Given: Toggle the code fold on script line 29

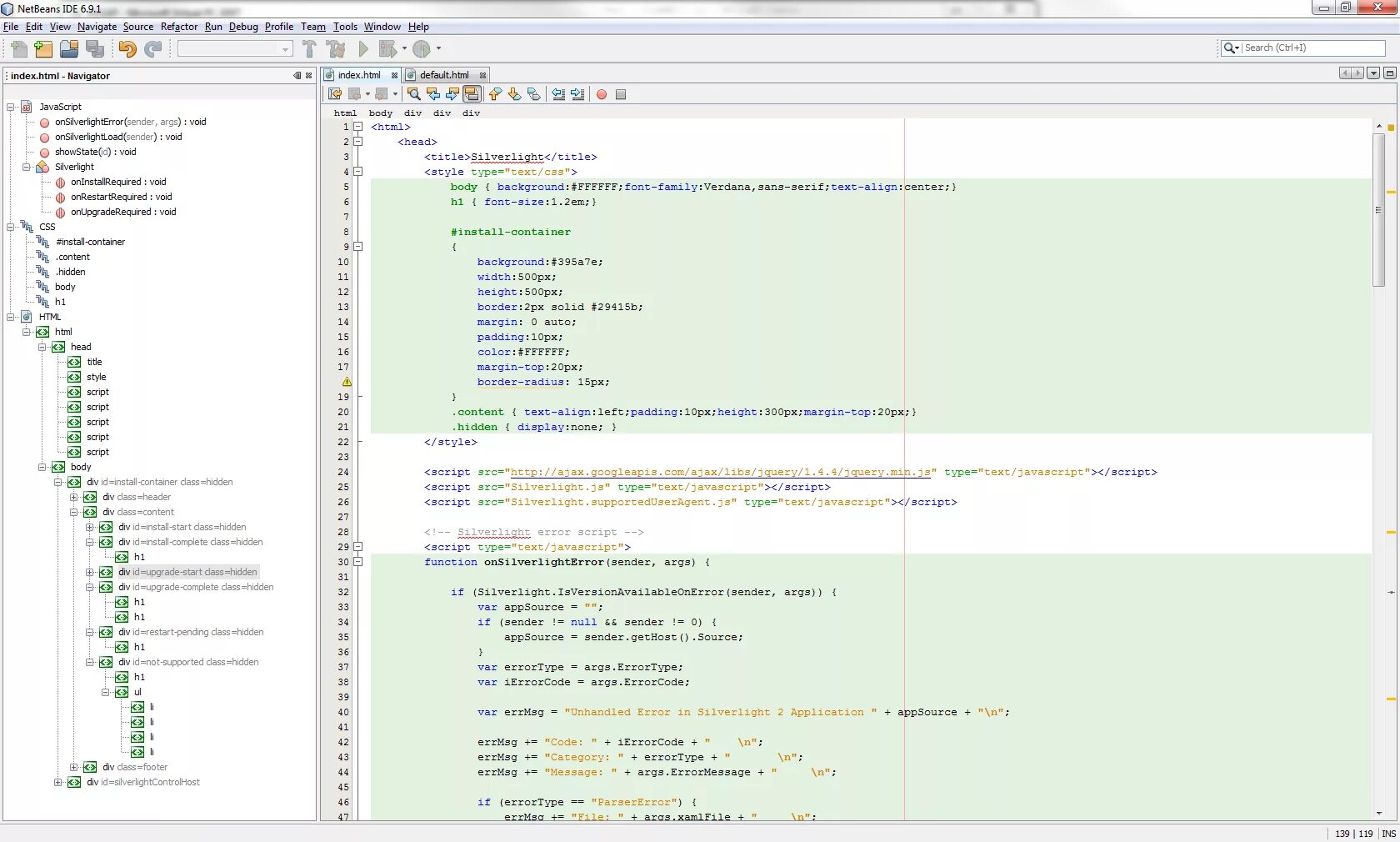Looking at the screenshot, I should coord(358,547).
